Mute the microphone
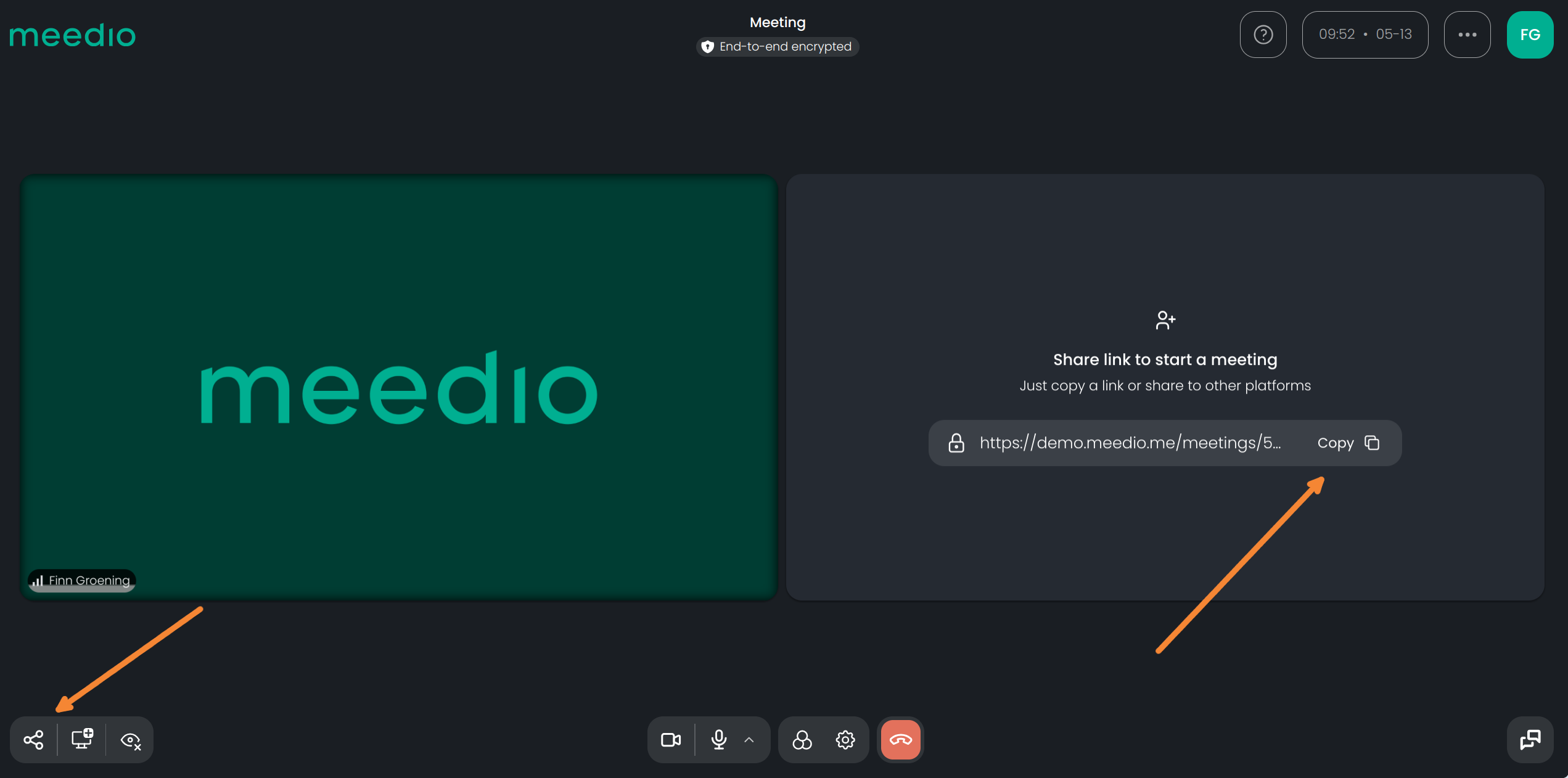 (x=719, y=740)
